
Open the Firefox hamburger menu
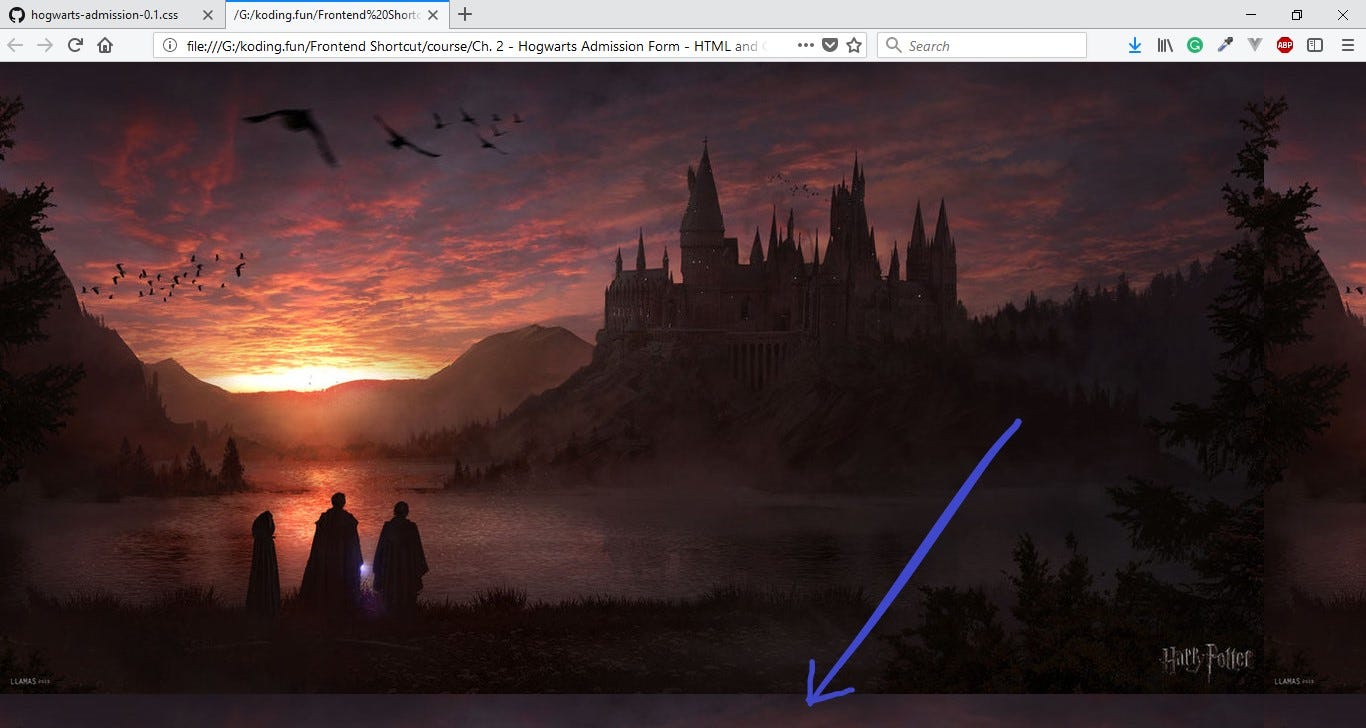point(1347,45)
